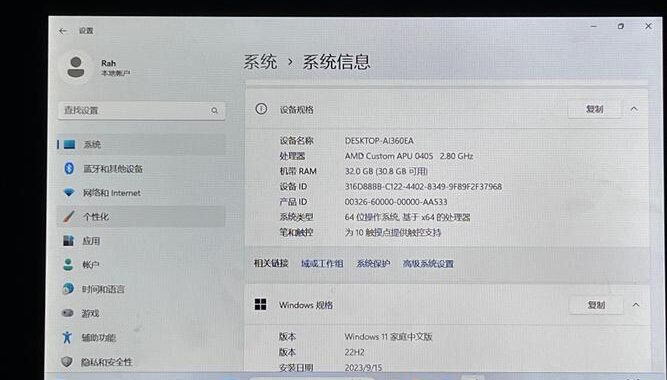
Task: Click the back arrow in Settings
Action: point(63,31)
